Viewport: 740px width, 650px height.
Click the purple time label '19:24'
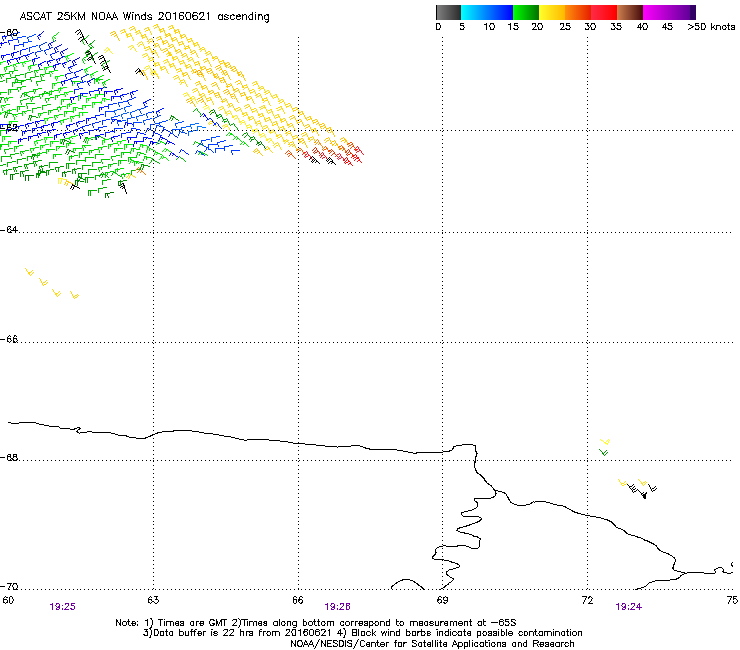(x=629, y=607)
